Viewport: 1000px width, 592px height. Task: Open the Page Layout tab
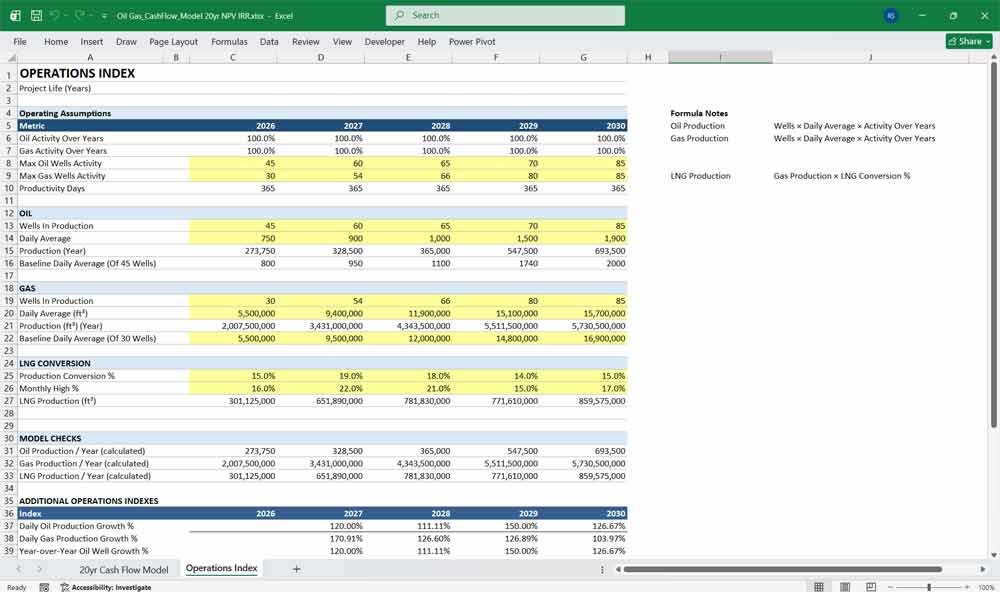tap(173, 41)
